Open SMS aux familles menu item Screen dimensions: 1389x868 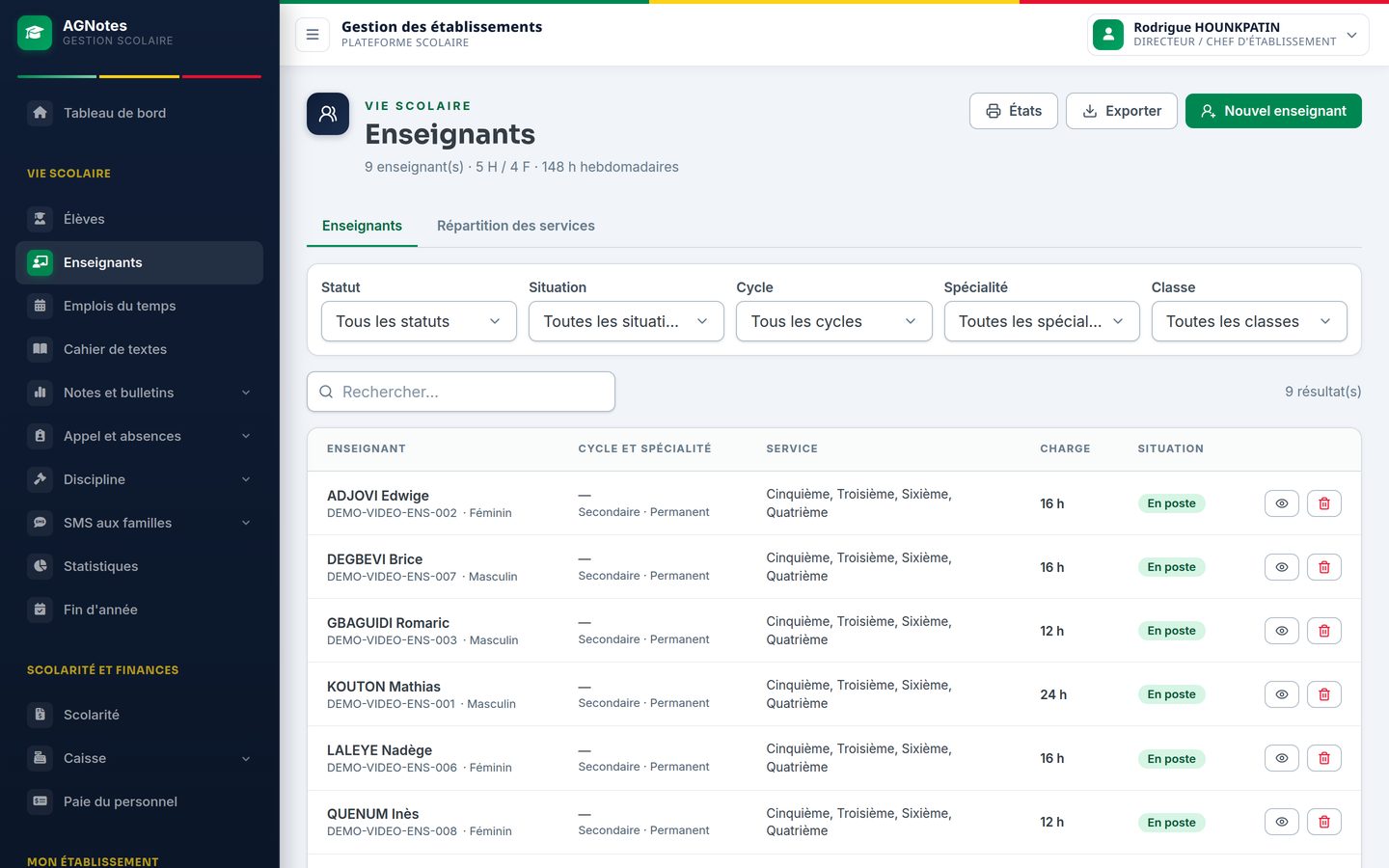[139, 523]
